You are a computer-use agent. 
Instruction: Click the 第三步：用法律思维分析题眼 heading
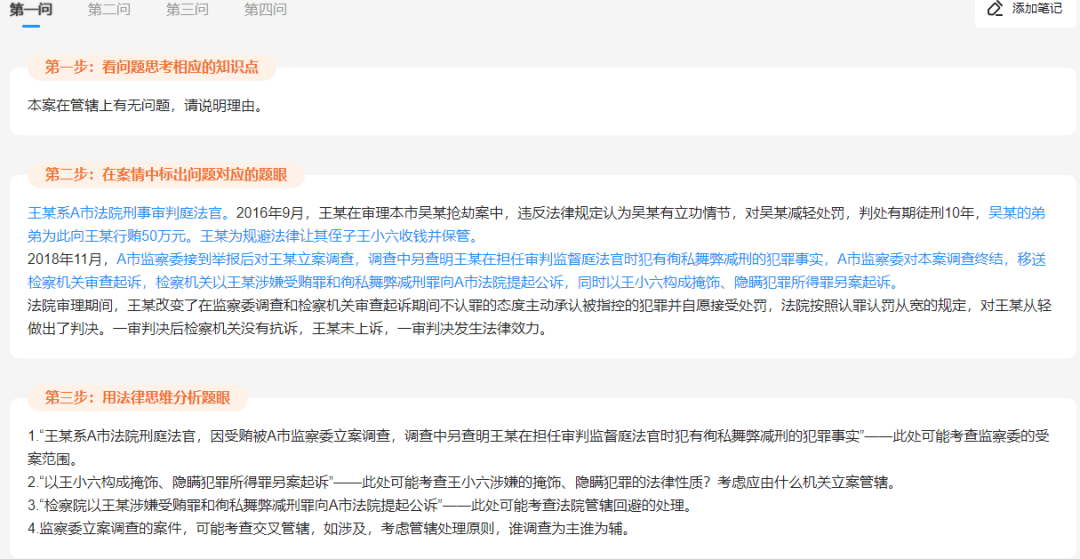tap(137, 398)
